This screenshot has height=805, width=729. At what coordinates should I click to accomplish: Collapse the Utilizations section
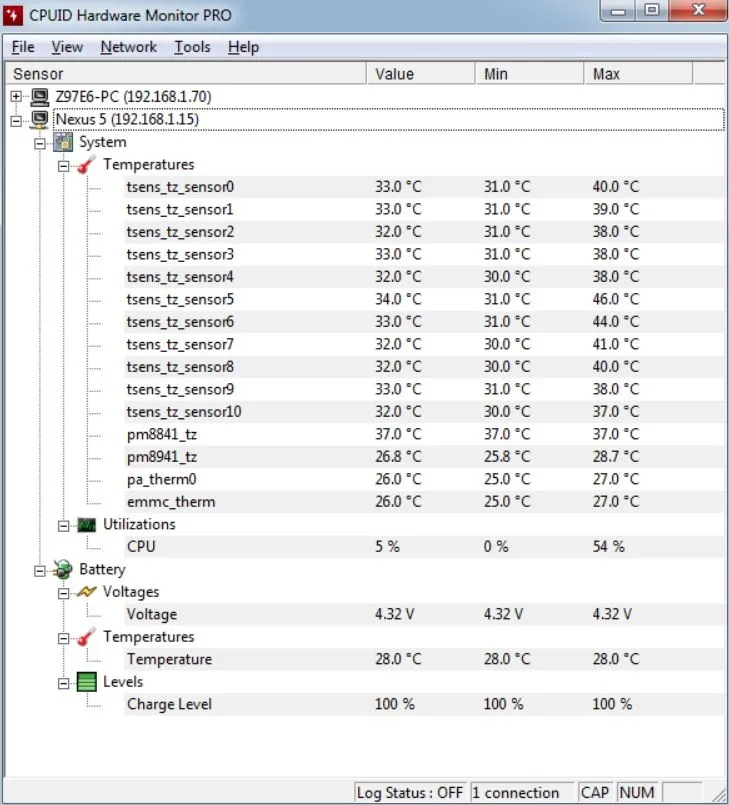click(63, 524)
